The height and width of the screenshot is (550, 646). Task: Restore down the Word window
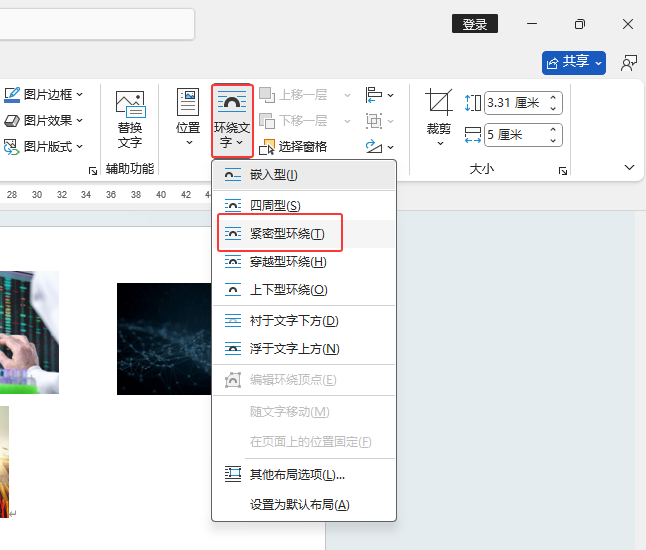580,24
